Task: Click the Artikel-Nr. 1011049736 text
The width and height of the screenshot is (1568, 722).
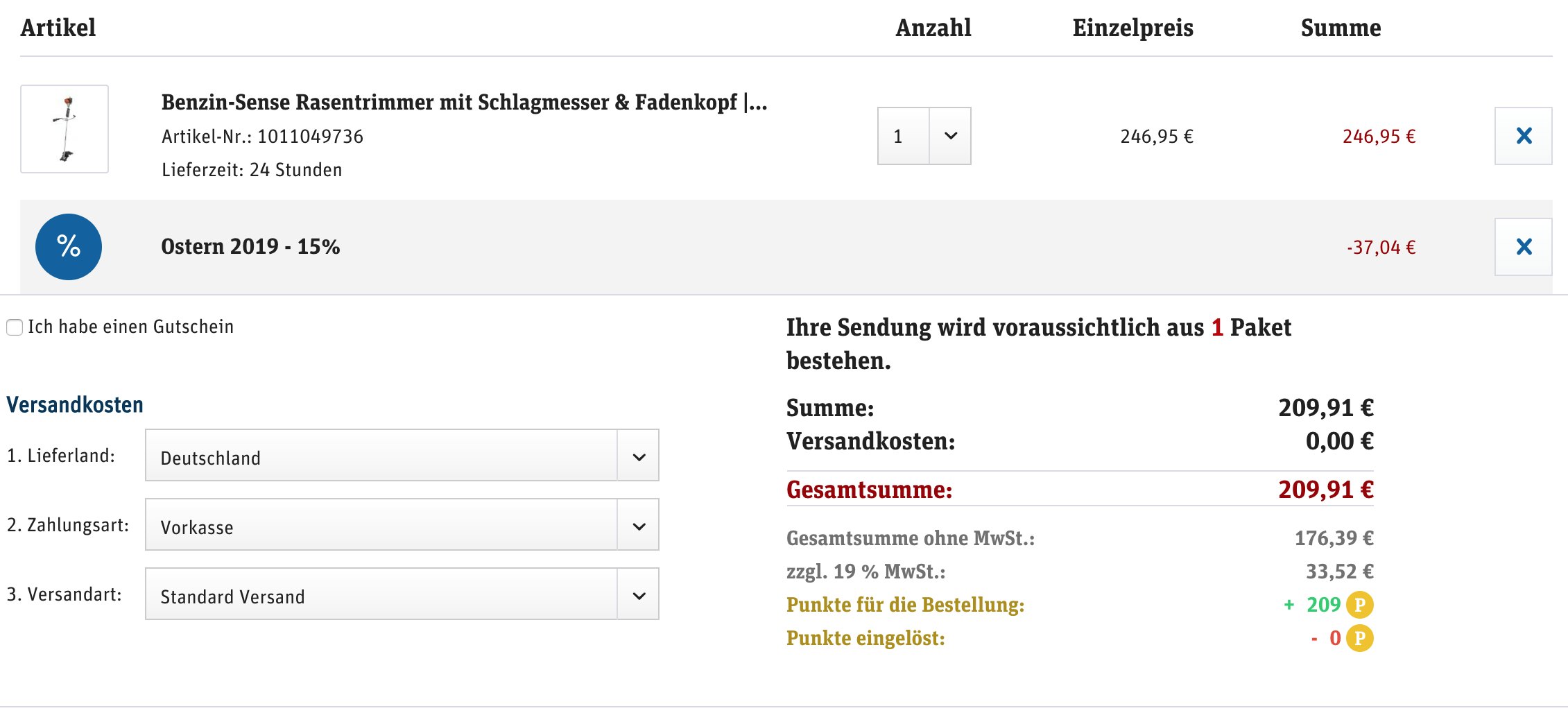Action: 262,137
